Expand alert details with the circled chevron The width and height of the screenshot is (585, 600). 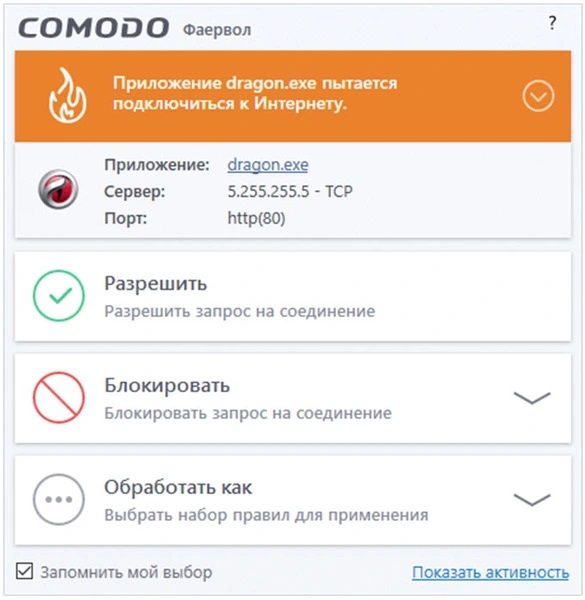pos(538,96)
